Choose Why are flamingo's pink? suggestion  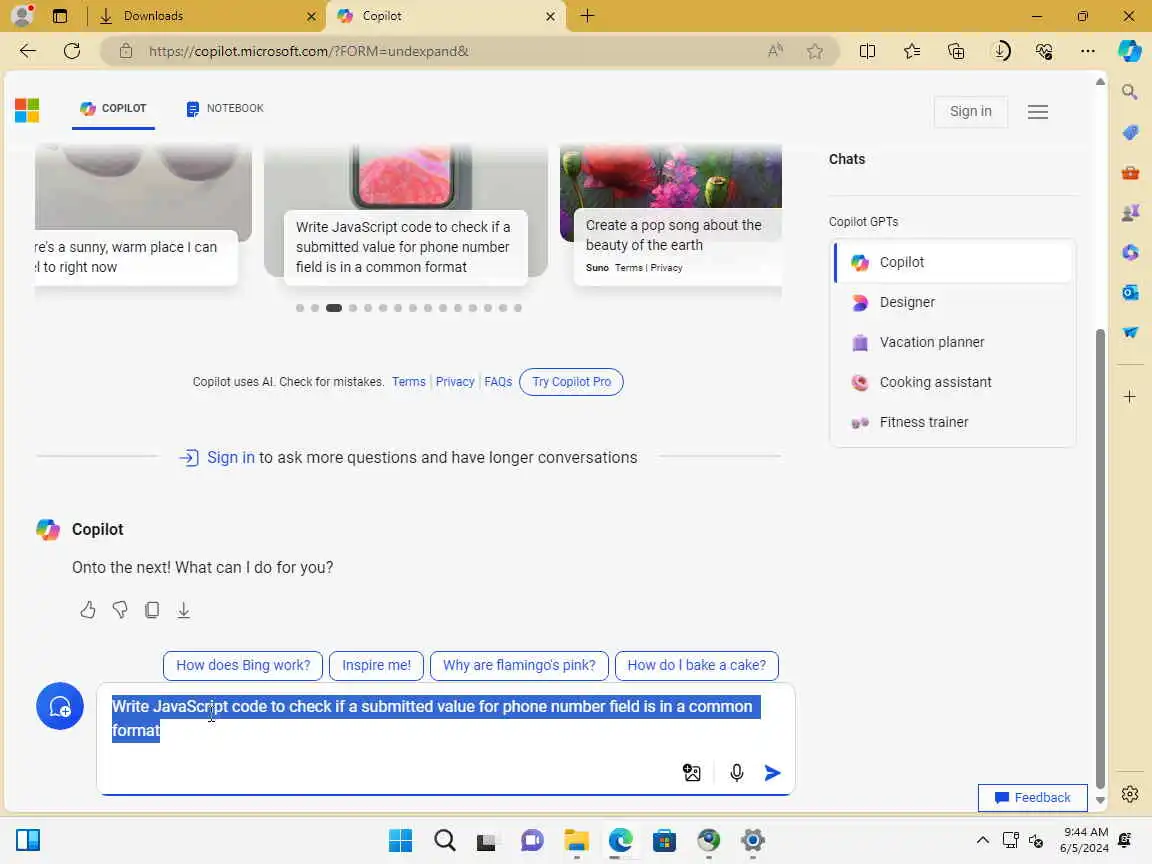(x=519, y=665)
